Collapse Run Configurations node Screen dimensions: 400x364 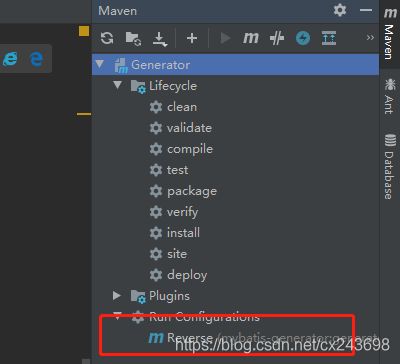pos(117,316)
